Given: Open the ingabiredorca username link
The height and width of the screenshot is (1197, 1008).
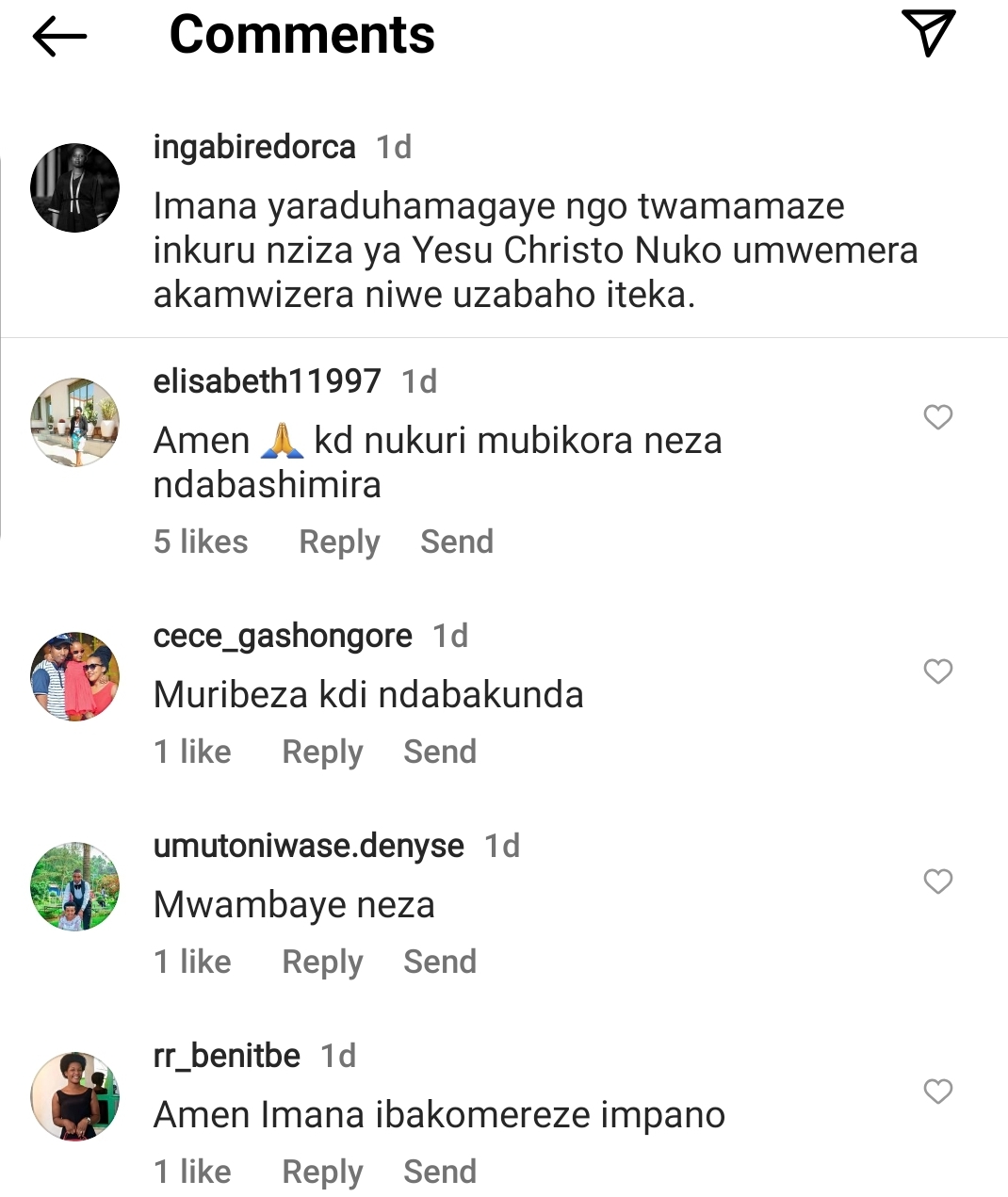Looking at the screenshot, I should coord(254,148).
